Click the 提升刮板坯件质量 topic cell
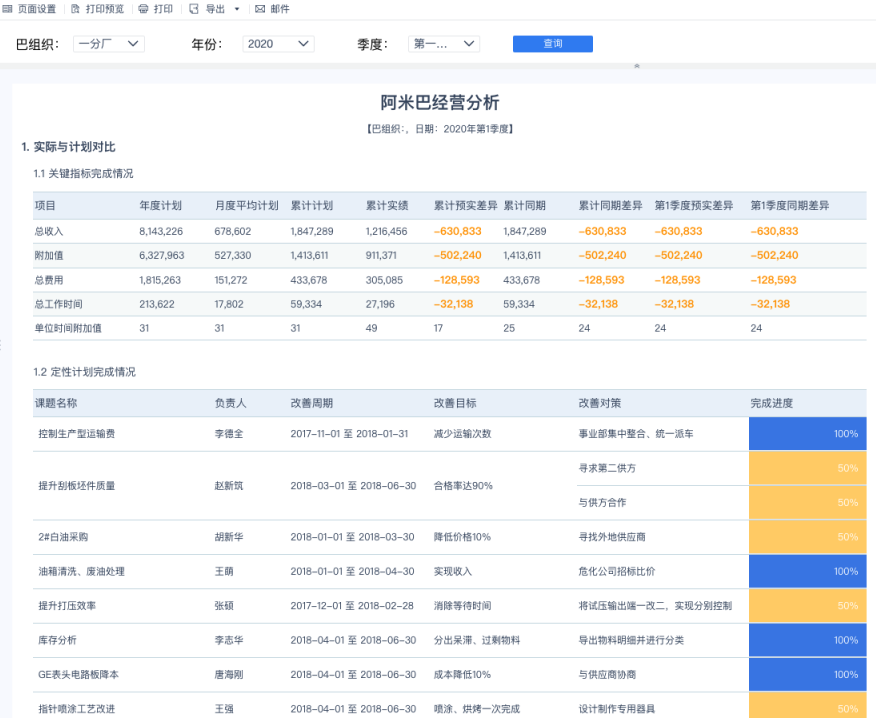 pos(77,486)
